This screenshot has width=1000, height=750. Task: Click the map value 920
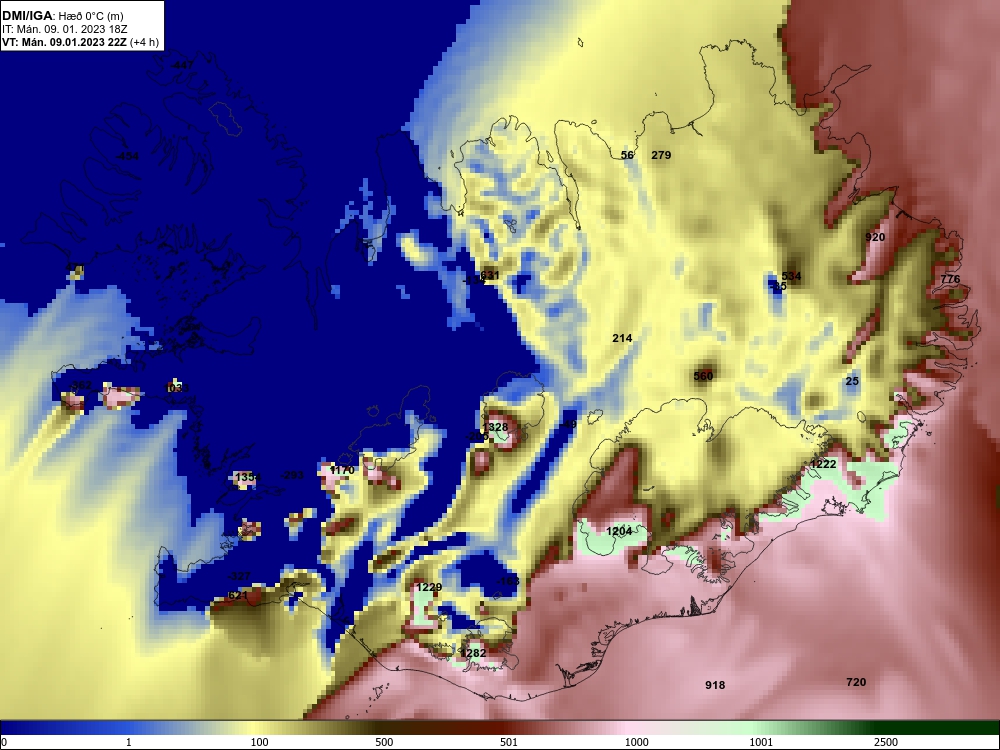(875, 237)
